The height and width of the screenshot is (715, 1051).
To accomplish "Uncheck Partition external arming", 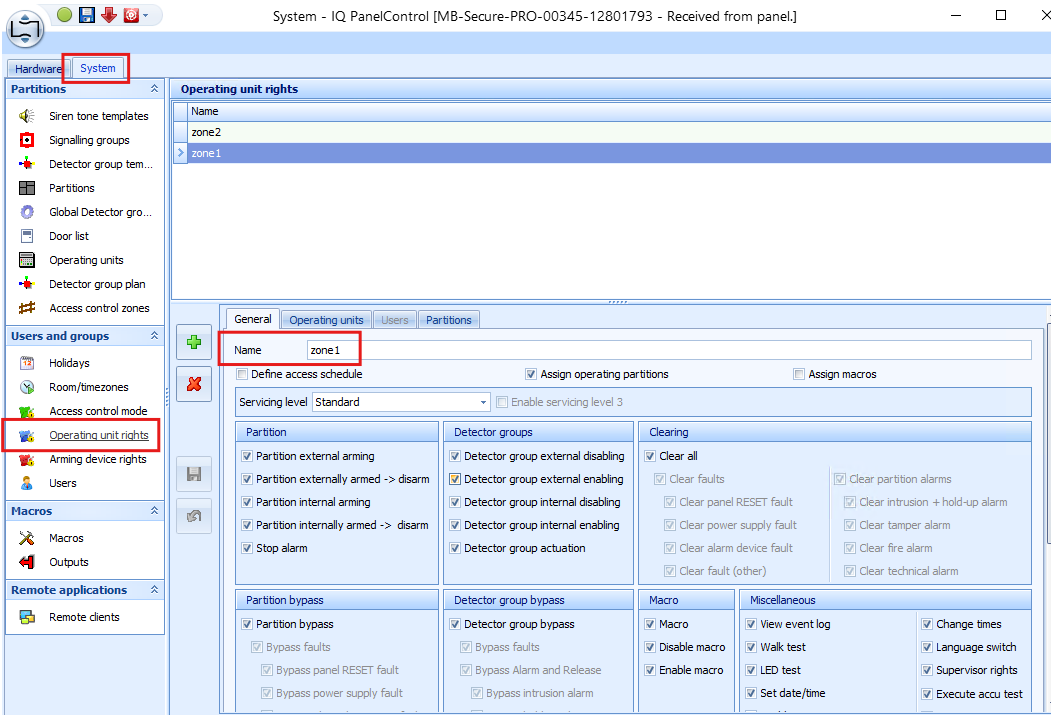I will pyautogui.click(x=247, y=456).
